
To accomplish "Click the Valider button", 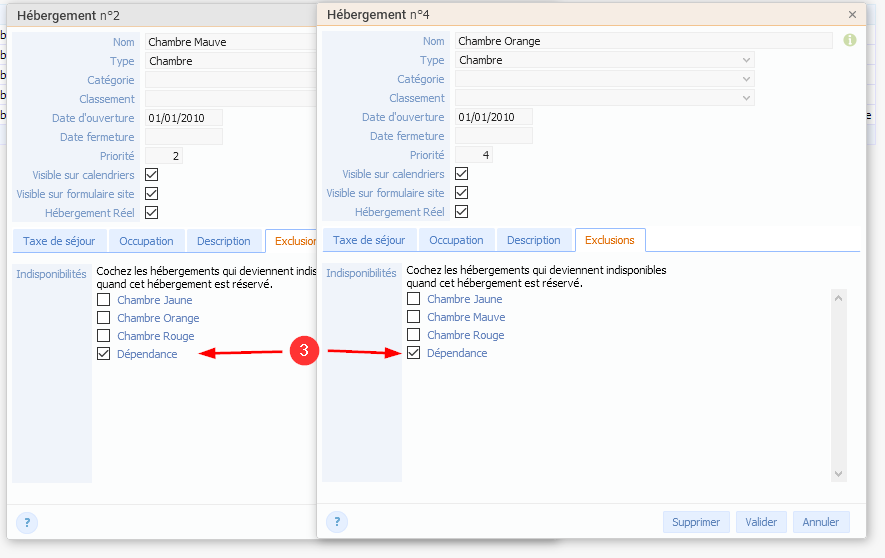I will pyautogui.click(x=761, y=522).
